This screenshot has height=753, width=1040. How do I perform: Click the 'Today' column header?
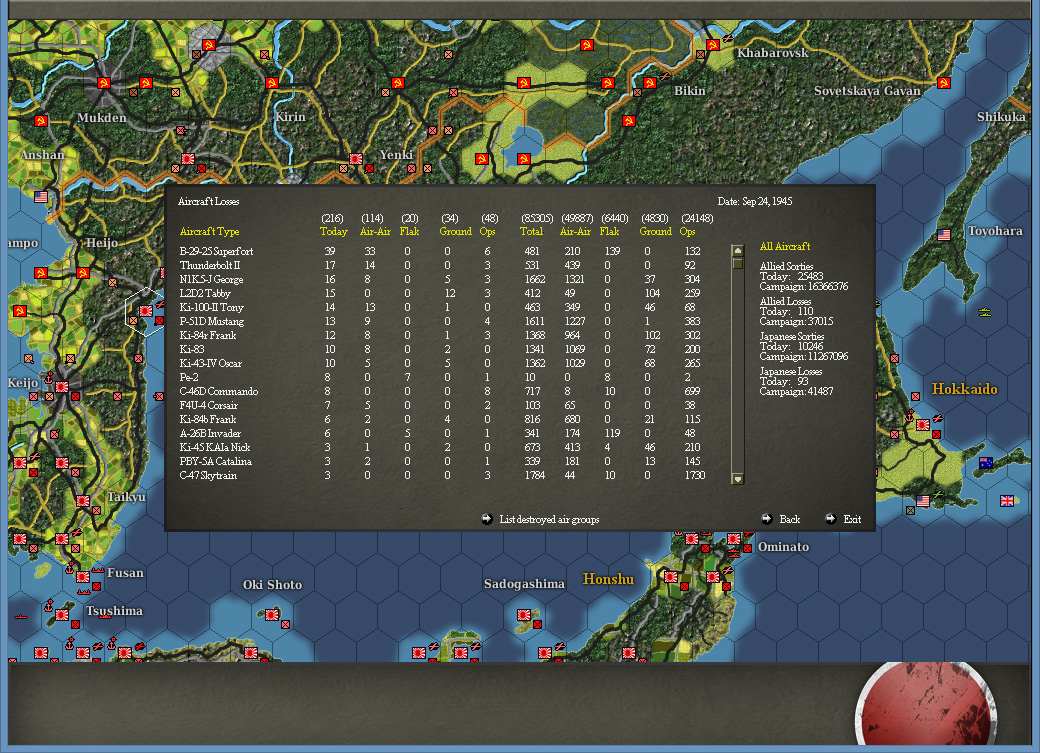[x=333, y=231]
